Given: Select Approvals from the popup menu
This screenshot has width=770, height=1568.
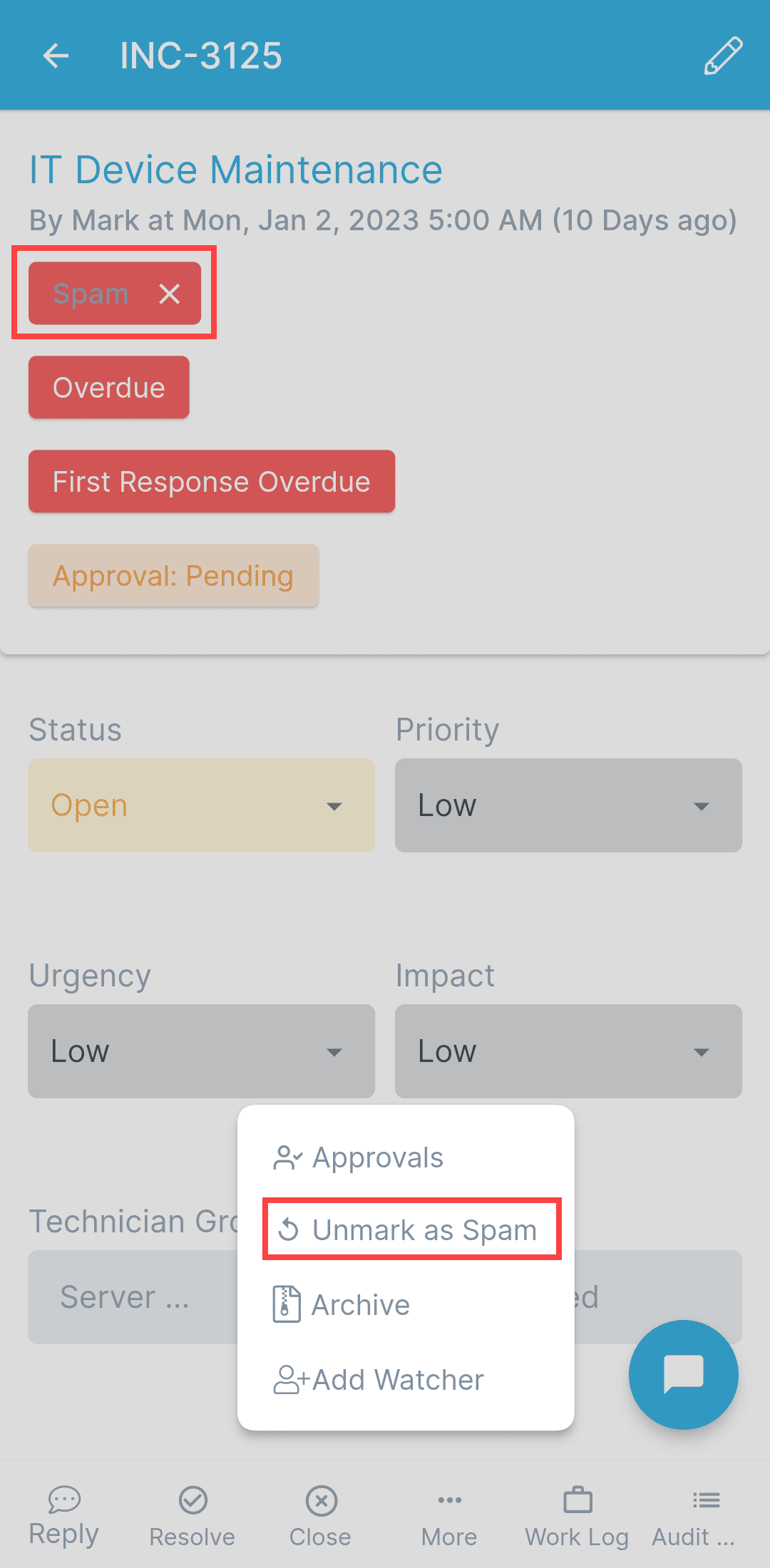Looking at the screenshot, I should pos(378,1158).
